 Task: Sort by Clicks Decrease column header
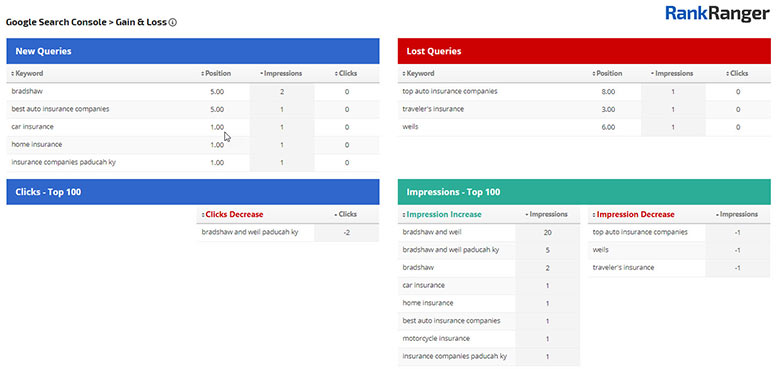click(232, 214)
